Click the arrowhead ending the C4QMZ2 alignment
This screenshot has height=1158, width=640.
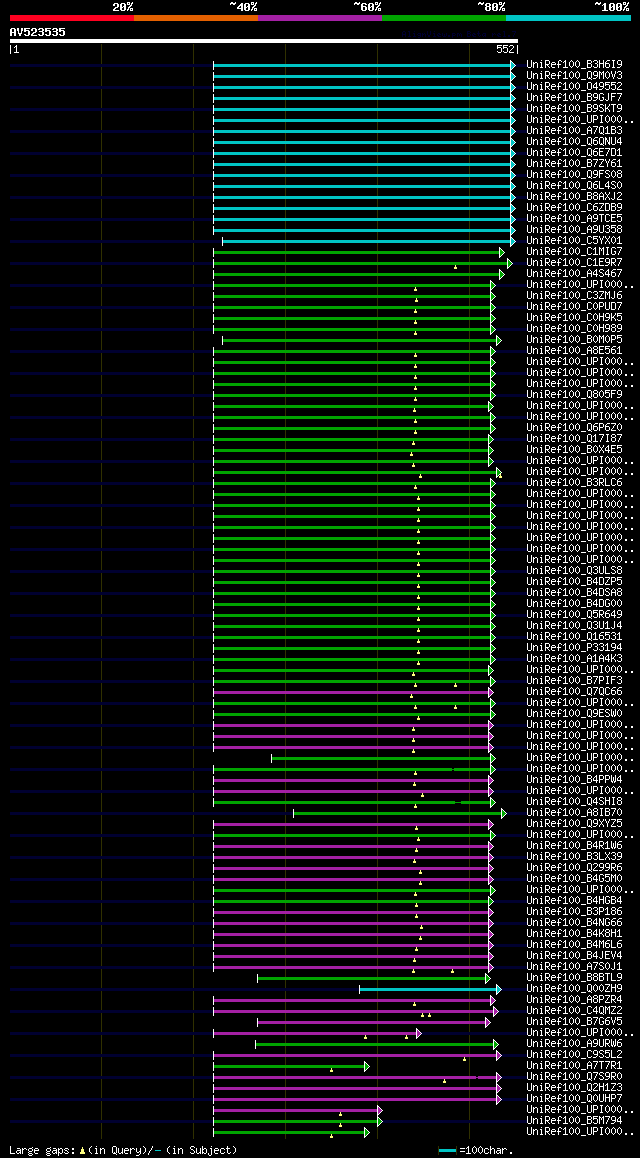click(496, 1011)
